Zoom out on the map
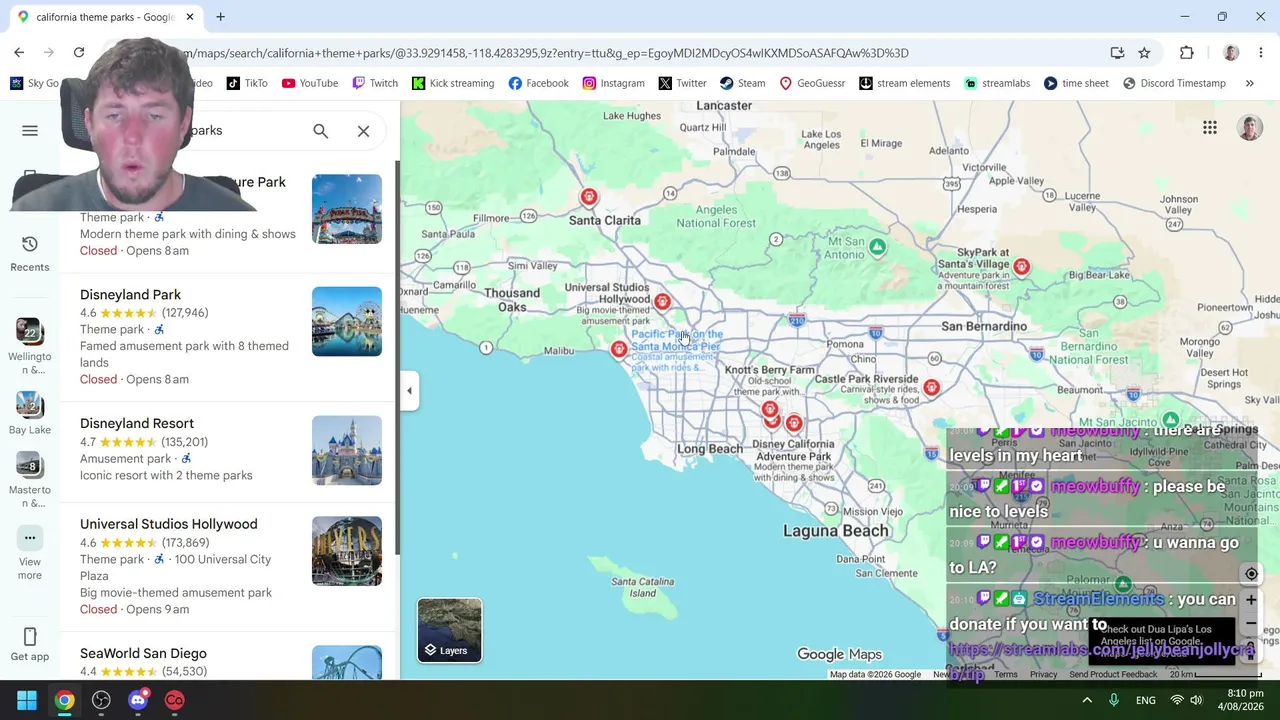Screen dimensions: 1280x720 1251,624
